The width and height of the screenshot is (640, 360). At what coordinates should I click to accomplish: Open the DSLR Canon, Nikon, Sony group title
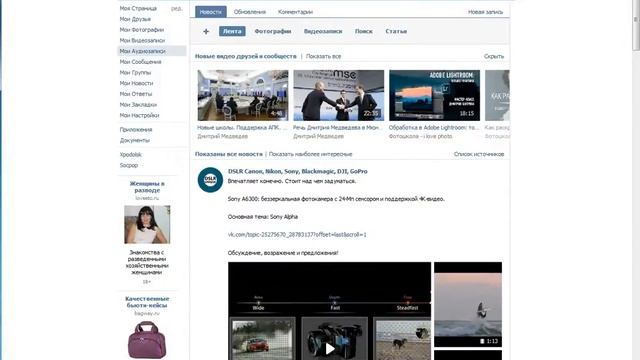point(298,171)
